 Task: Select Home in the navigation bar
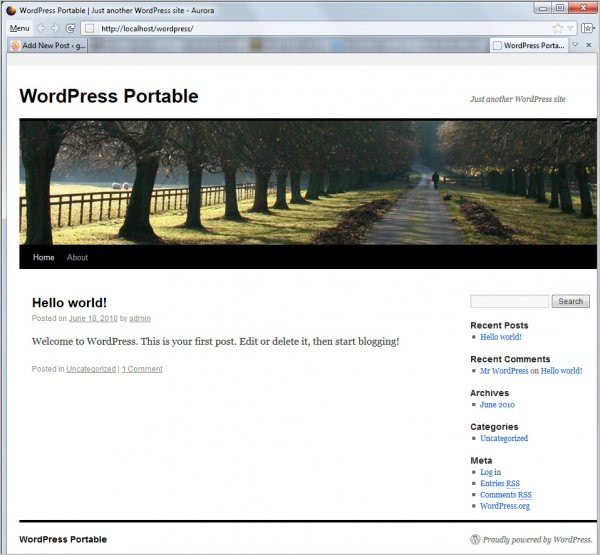[x=43, y=257]
